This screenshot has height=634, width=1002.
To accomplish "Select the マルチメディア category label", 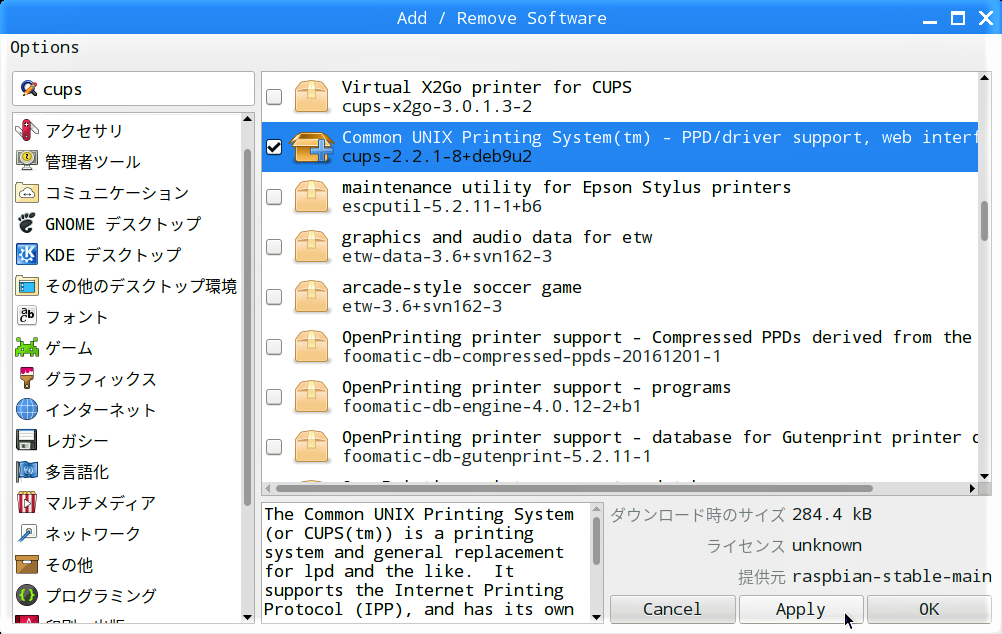I will pos(100,503).
